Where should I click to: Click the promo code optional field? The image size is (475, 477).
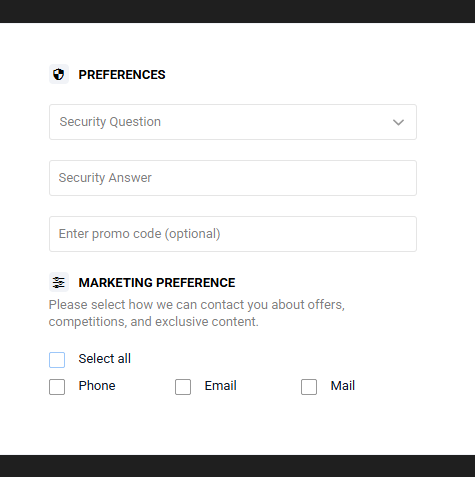coord(233,234)
